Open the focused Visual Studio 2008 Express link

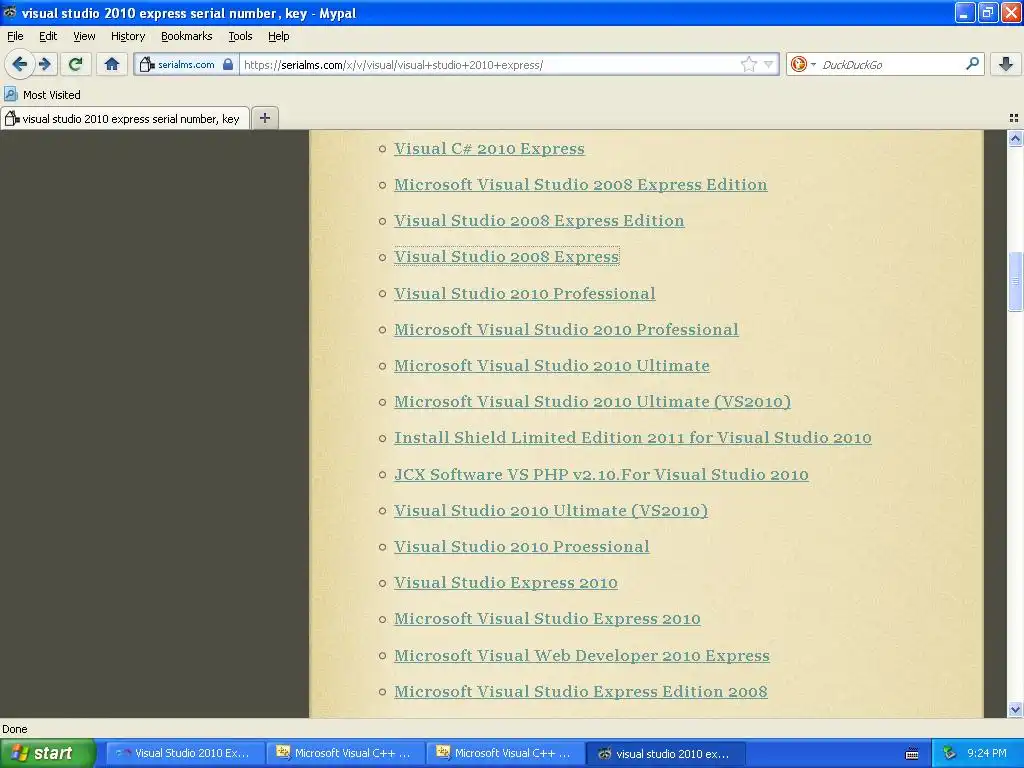coord(506,257)
